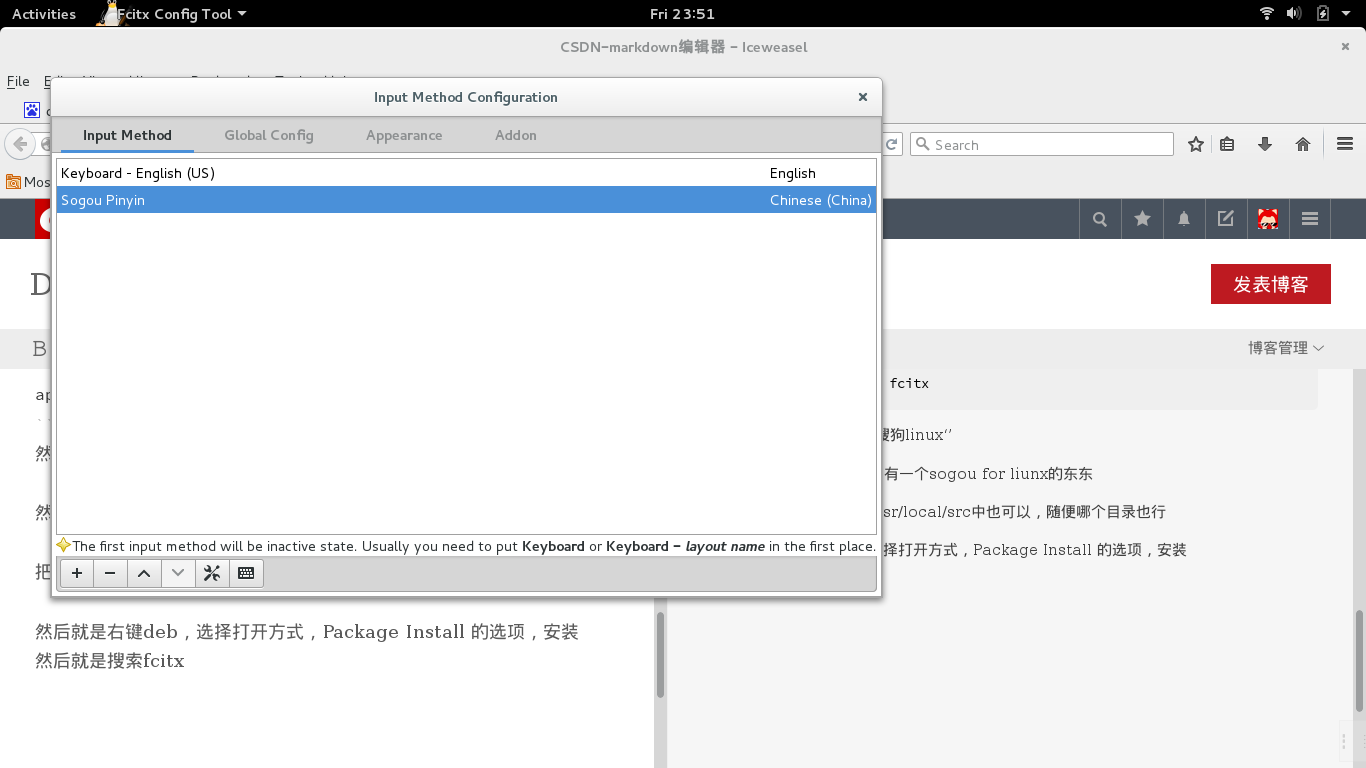Click the 'fcitx' code block text in preview
Image resolution: width=1366 pixels, height=768 pixels.
(x=909, y=383)
